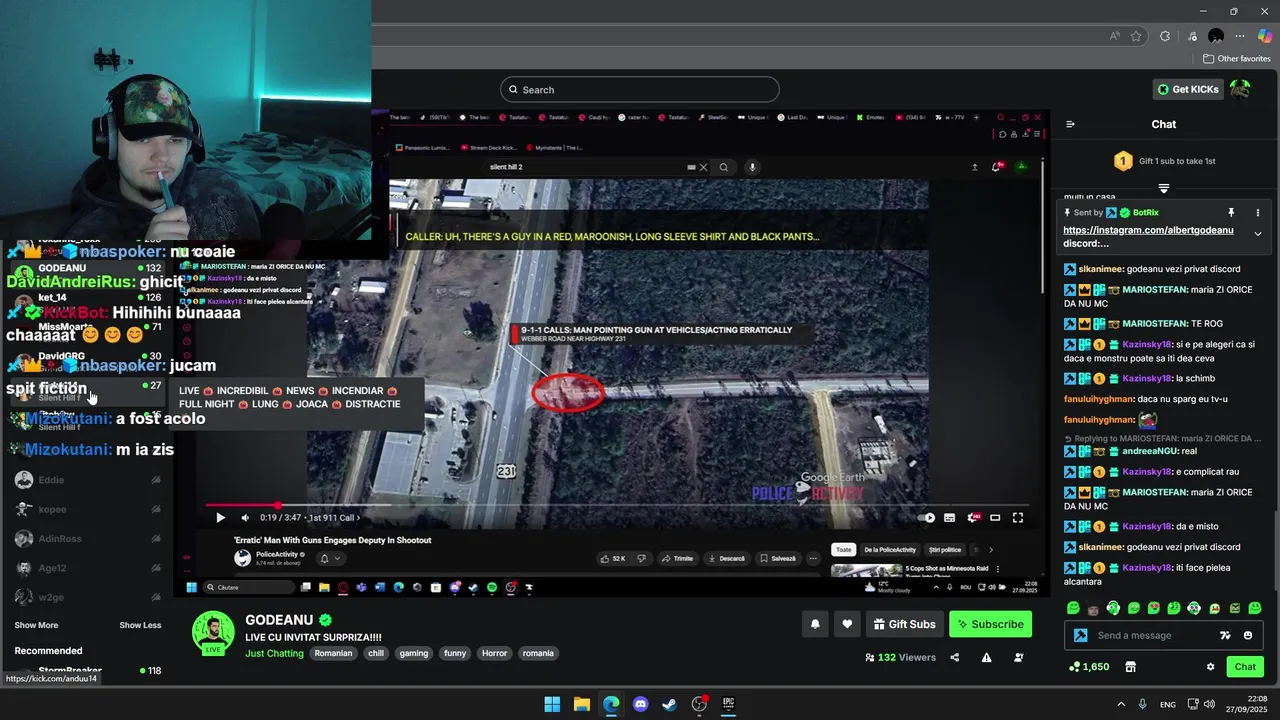This screenshot has height=720, width=1280.
Task: Open the chat shop icon
Action: pyautogui.click(x=1130, y=667)
